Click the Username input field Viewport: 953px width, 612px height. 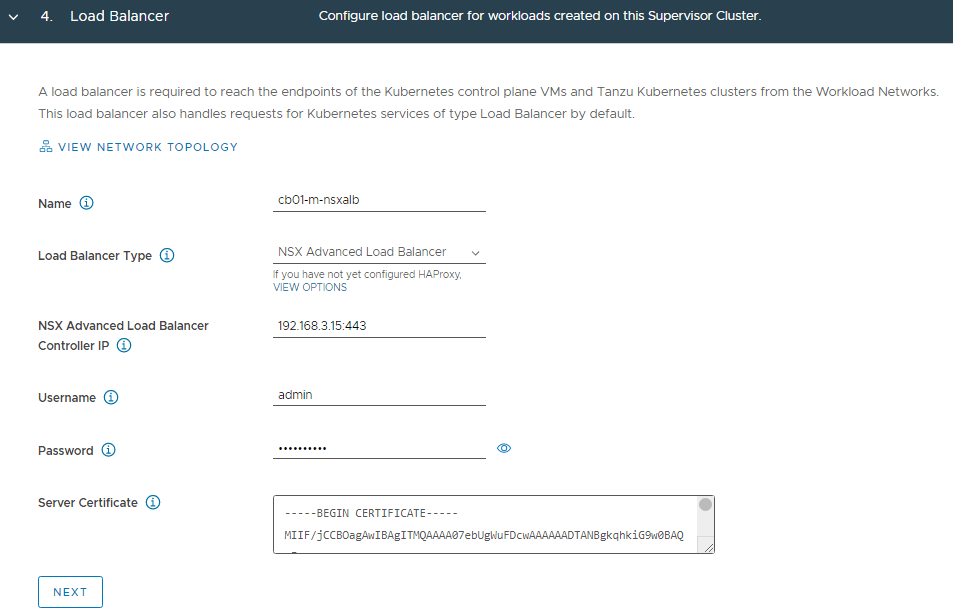[x=378, y=395]
